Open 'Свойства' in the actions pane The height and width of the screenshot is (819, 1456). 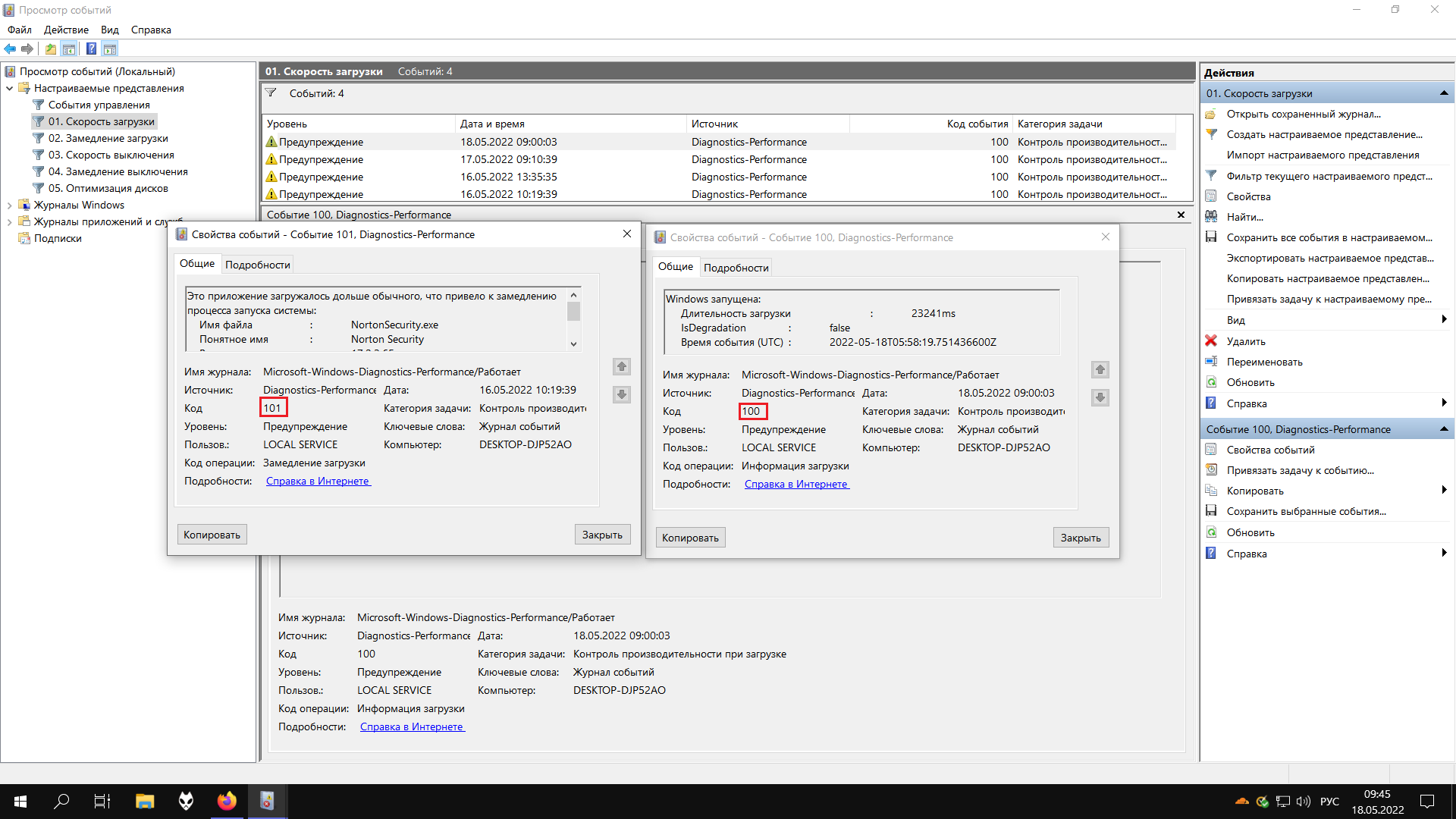[1248, 196]
